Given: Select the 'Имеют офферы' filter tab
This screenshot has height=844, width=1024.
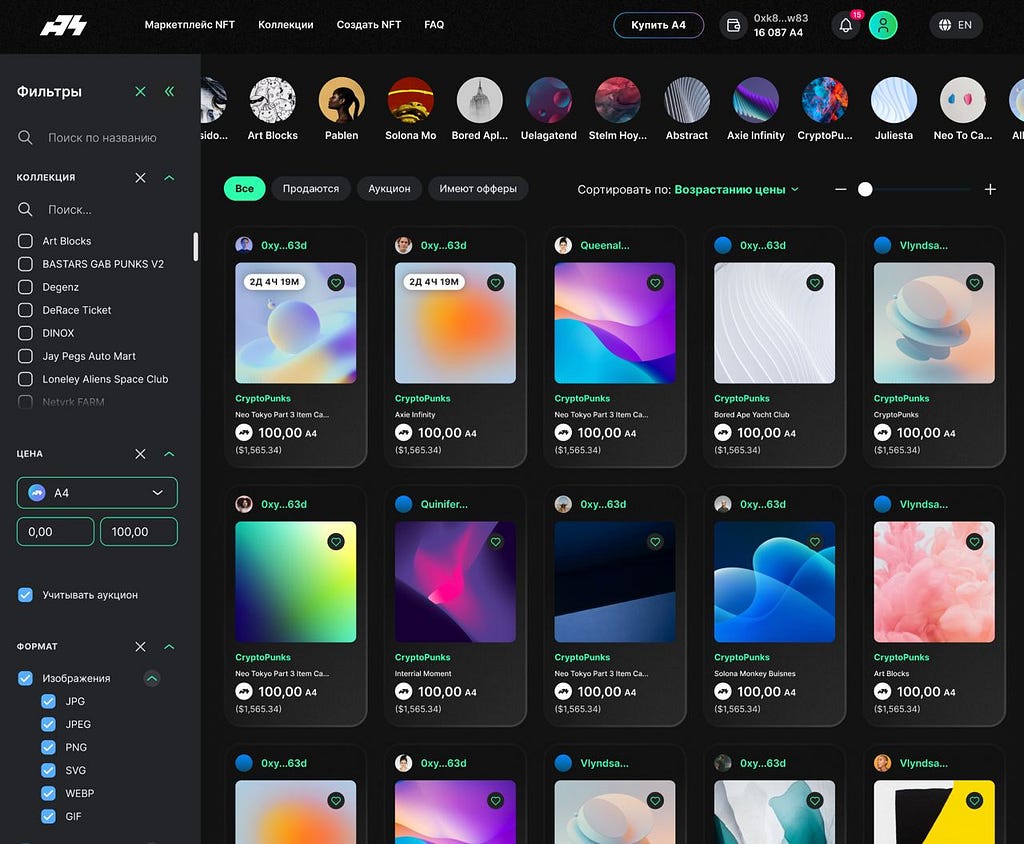Looking at the screenshot, I should 478,189.
